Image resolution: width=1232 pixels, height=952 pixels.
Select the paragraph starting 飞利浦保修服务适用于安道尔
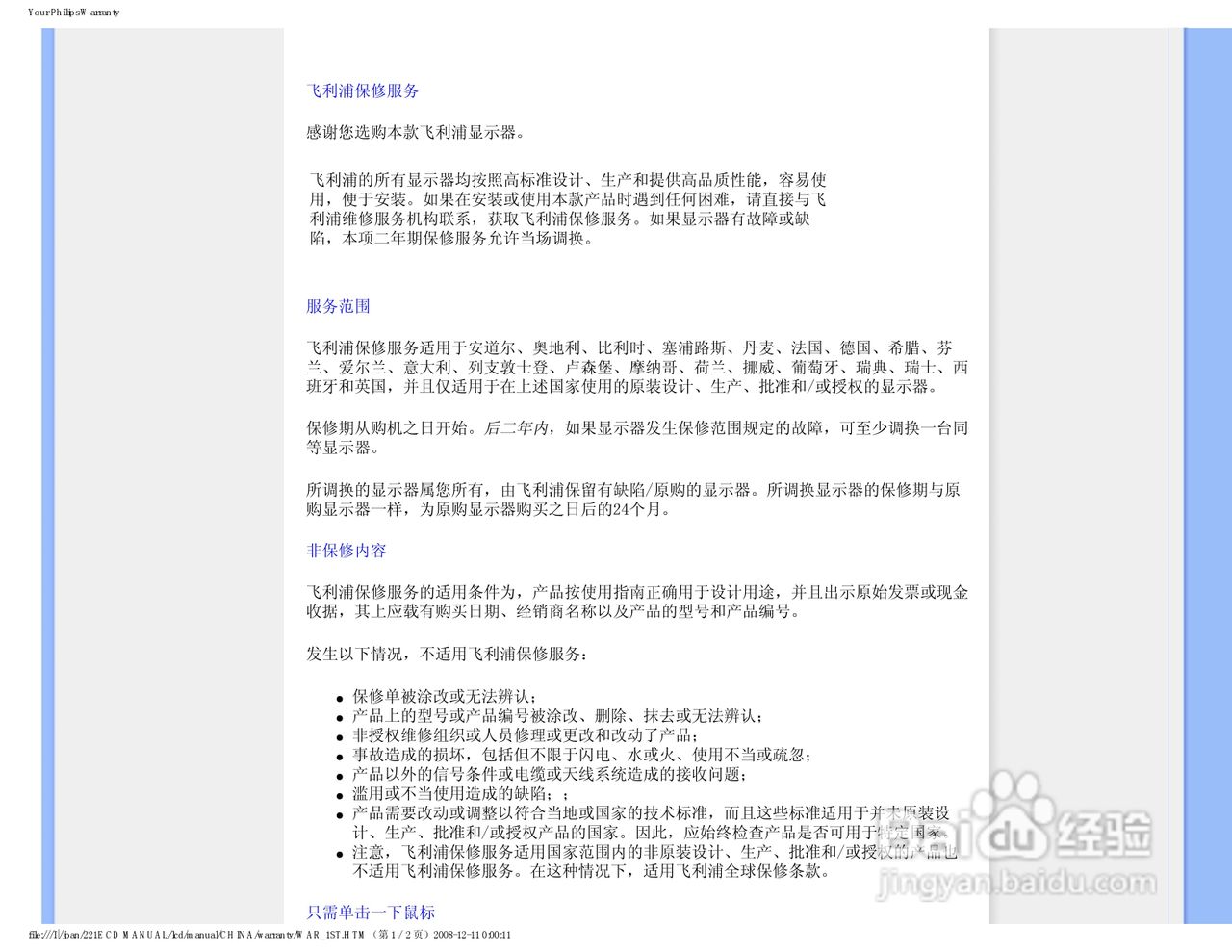coord(637,368)
